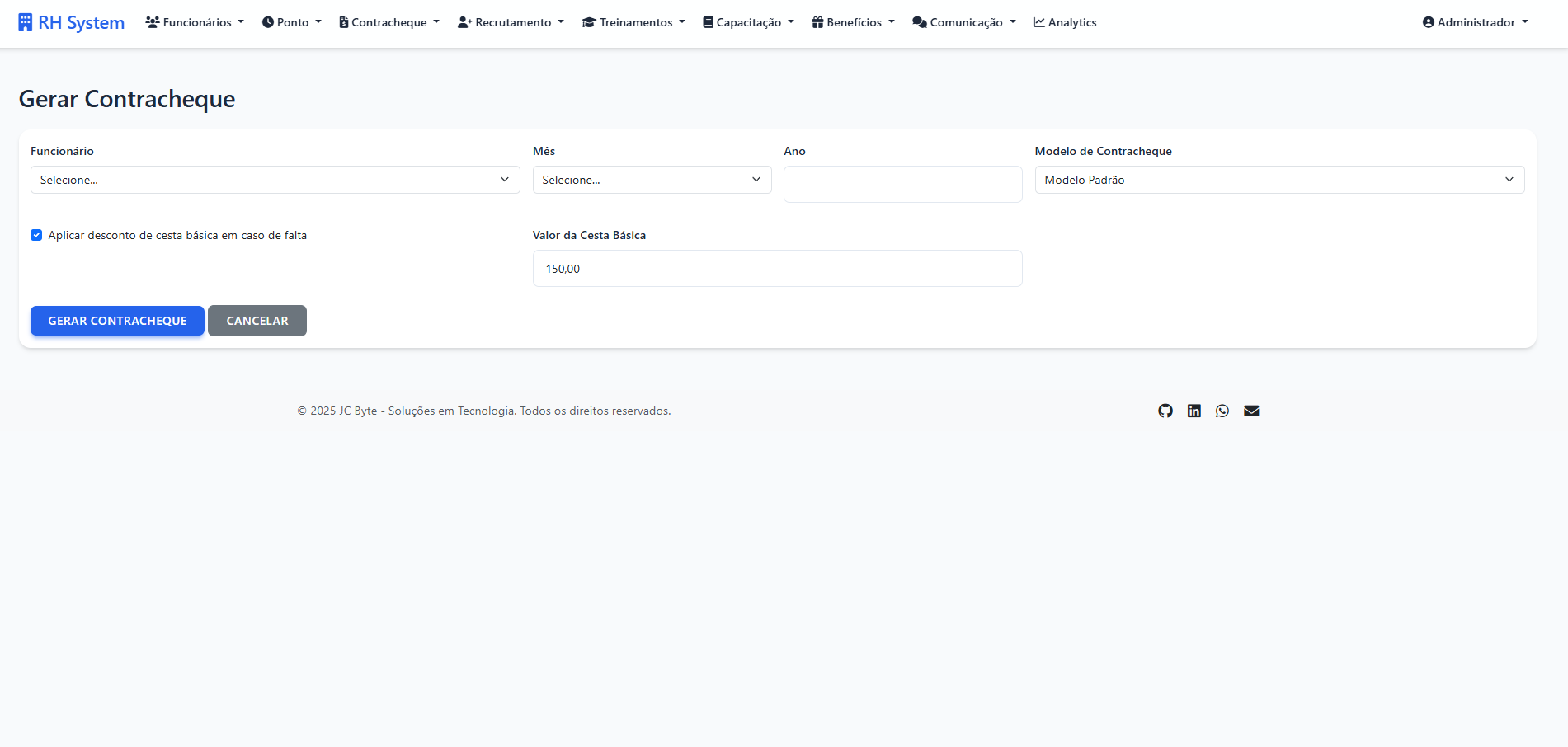The height and width of the screenshot is (747, 1568).
Task: Focus the Ano input field
Action: 902,184
